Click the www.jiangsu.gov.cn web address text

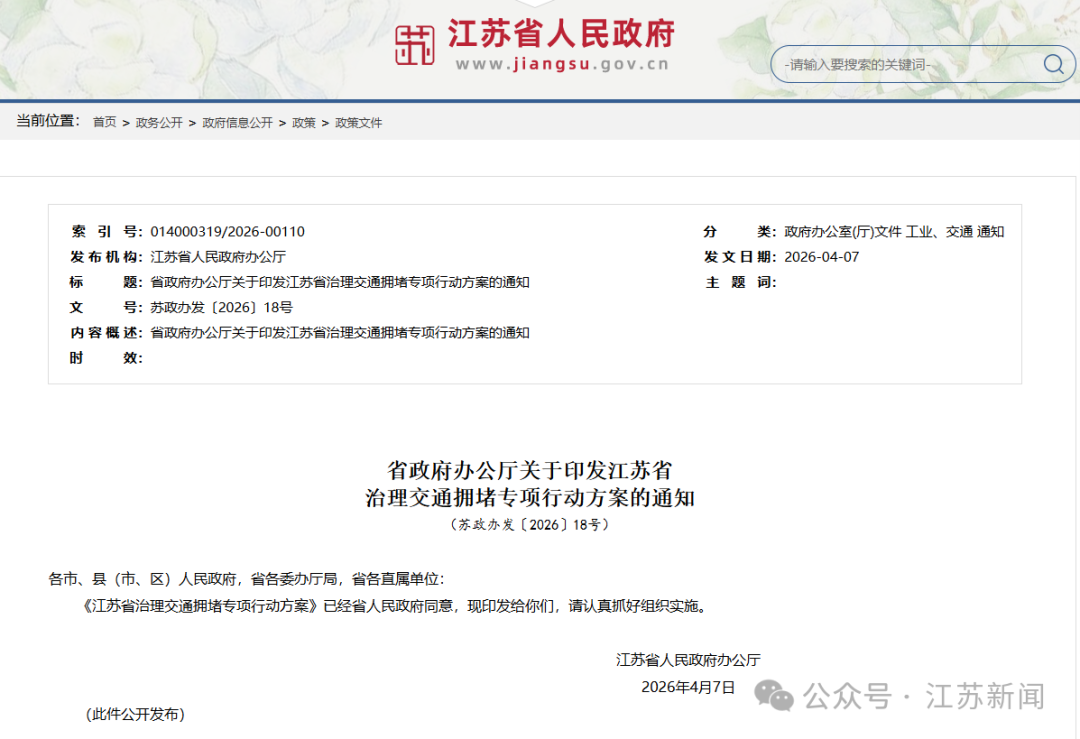pos(562,65)
